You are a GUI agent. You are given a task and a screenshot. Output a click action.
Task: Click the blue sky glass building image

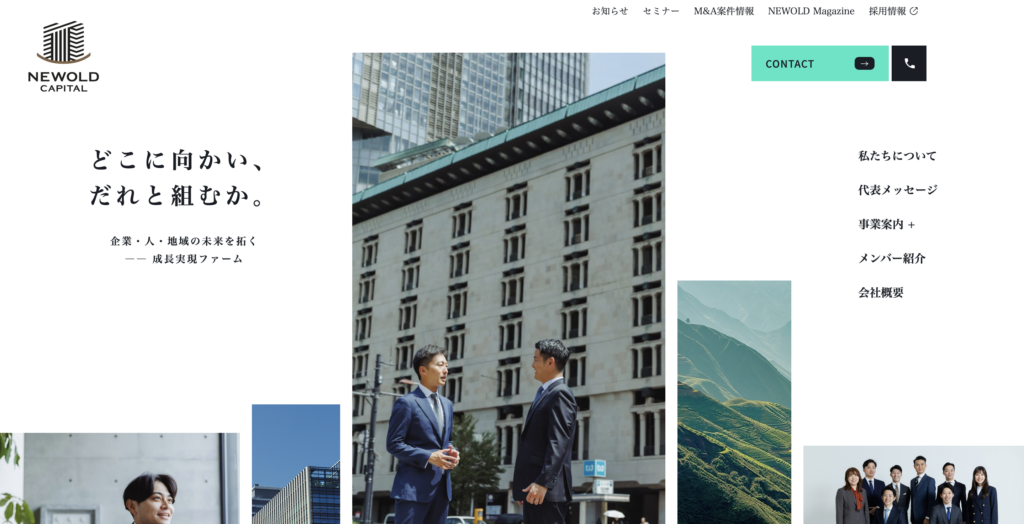click(296, 464)
